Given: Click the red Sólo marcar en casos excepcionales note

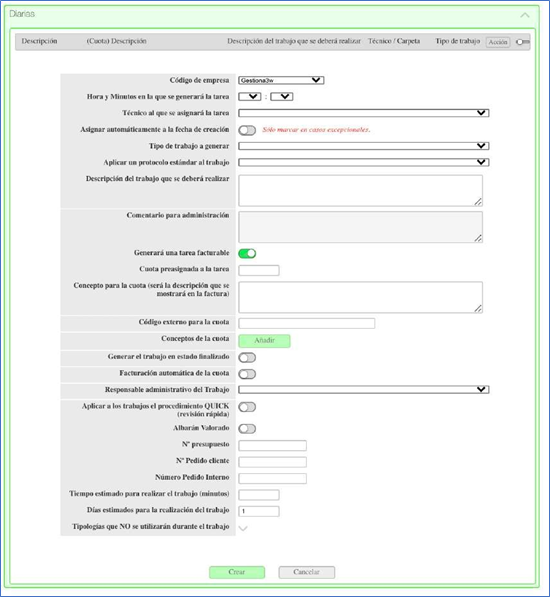Looking at the screenshot, I should 316,130.
